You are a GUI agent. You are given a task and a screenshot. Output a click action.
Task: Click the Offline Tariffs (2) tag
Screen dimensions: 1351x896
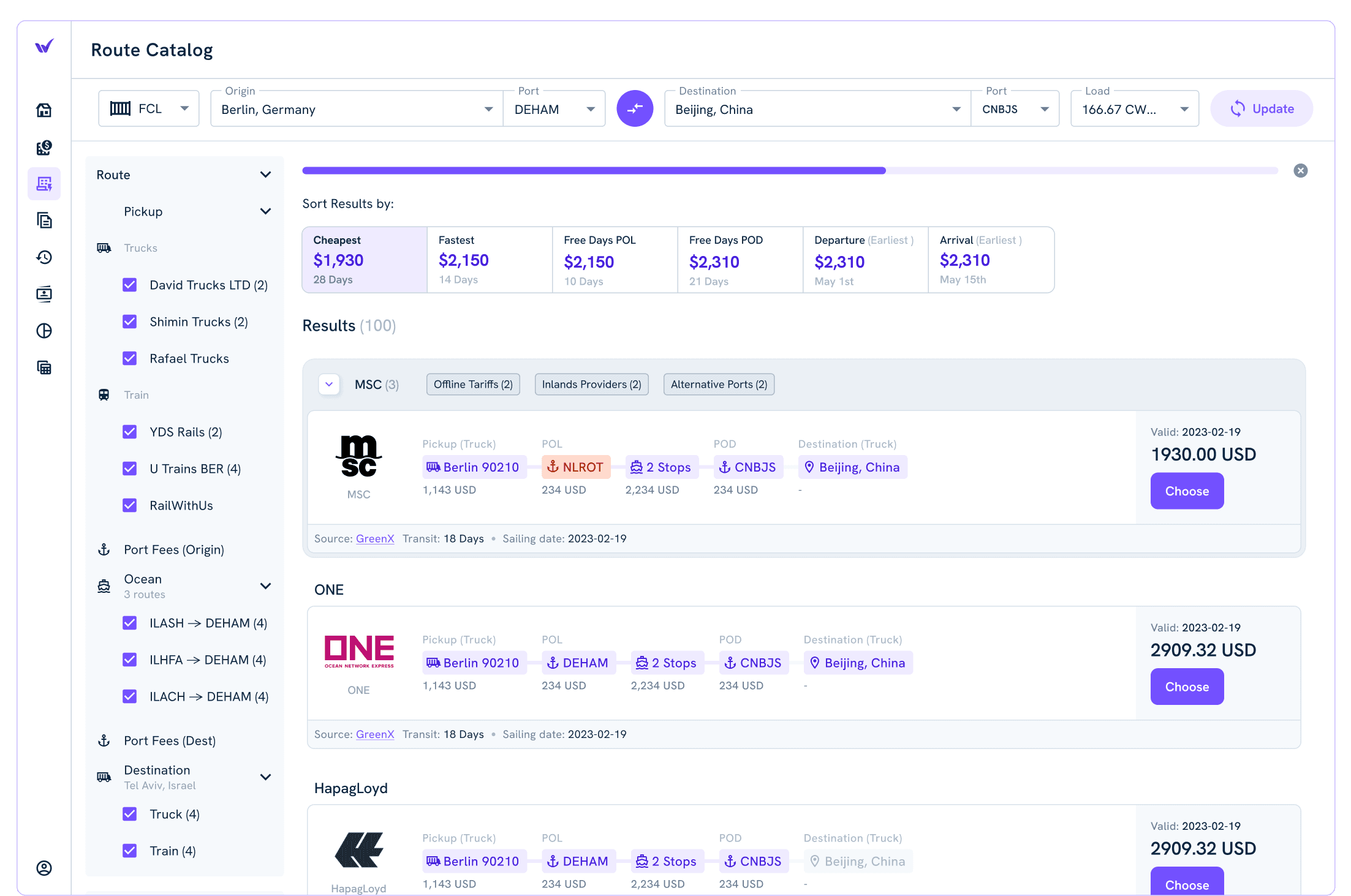473,385
